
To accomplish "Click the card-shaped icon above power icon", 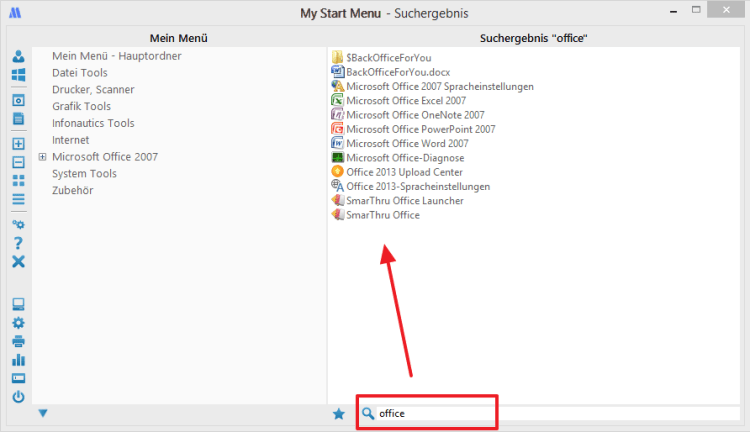I will pos(18,378).
